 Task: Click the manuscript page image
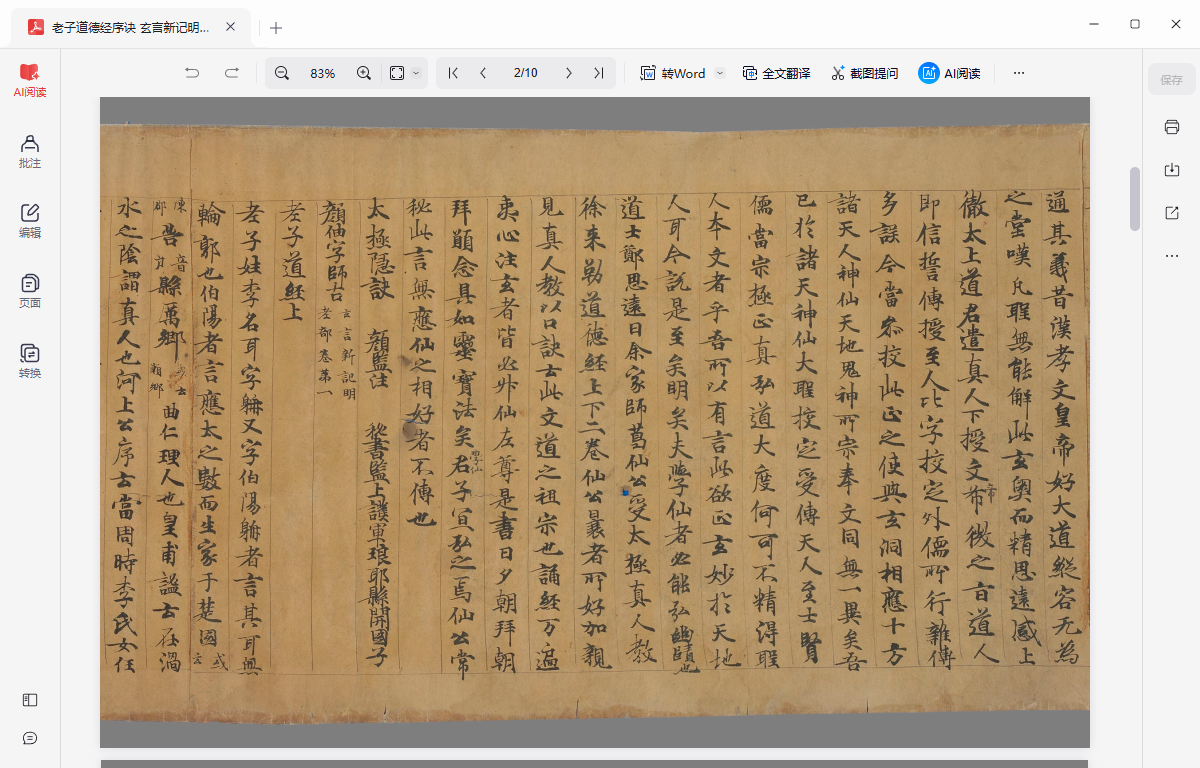point(595,422)
